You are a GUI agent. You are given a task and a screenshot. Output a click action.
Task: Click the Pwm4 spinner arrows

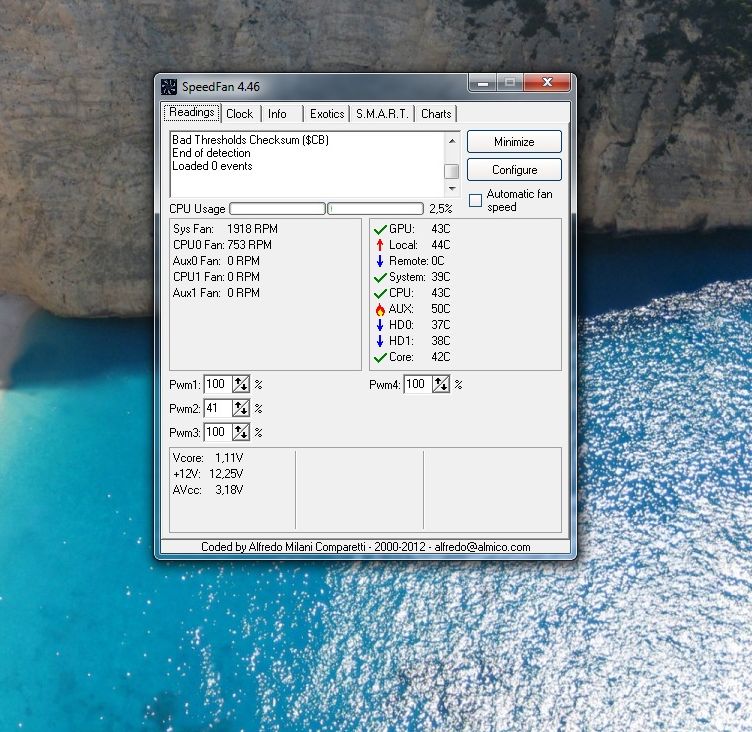coord(441,384)
